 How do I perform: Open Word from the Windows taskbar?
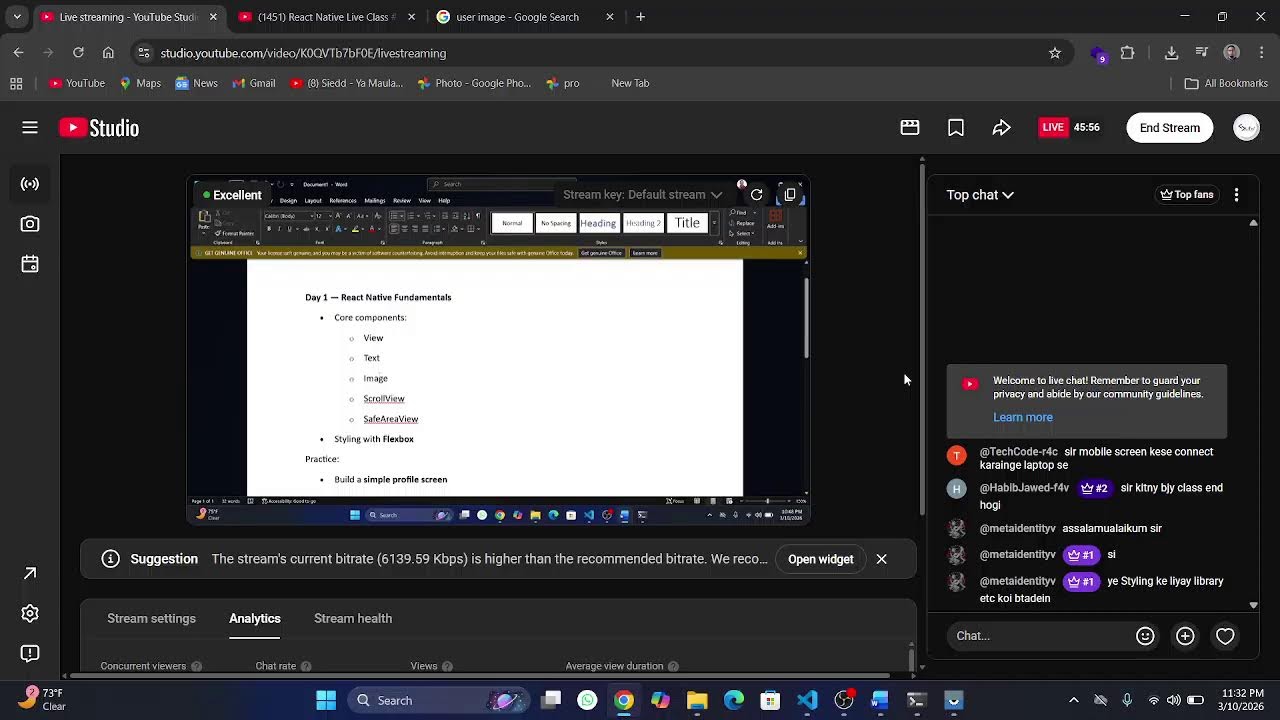pos(880,700)
